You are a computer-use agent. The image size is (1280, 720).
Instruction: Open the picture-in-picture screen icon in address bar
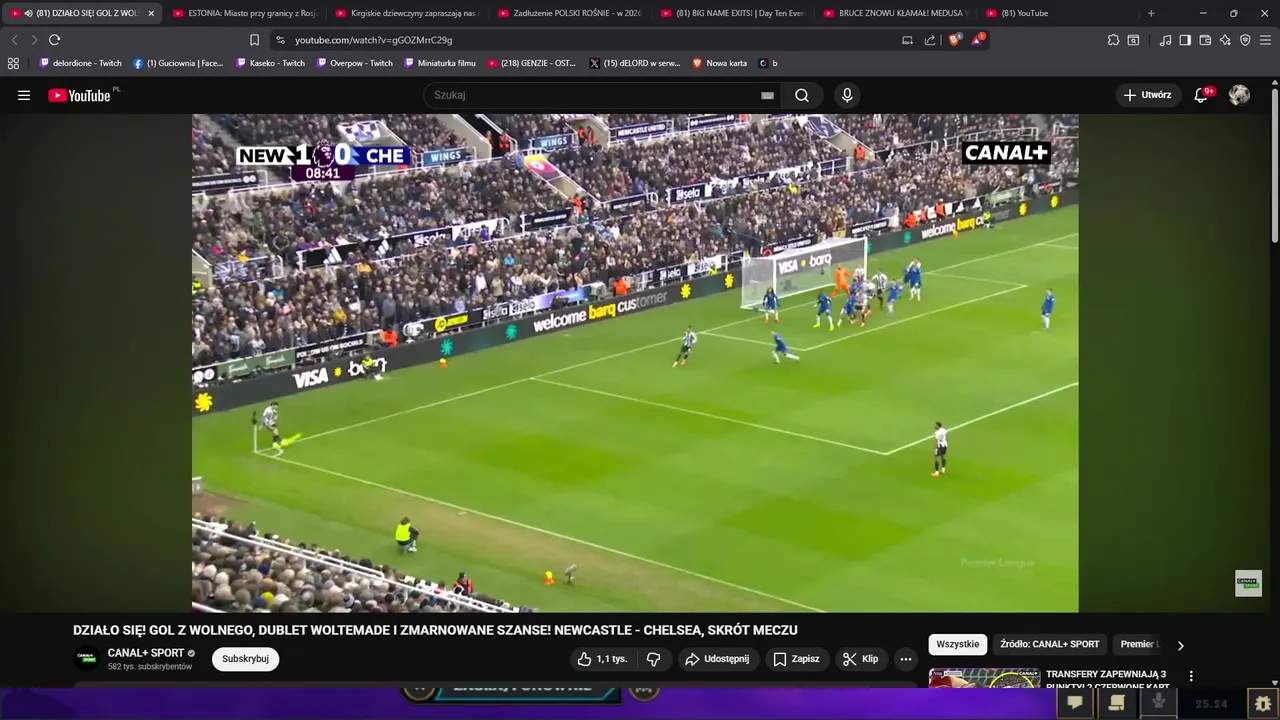[x=907, y=40]
